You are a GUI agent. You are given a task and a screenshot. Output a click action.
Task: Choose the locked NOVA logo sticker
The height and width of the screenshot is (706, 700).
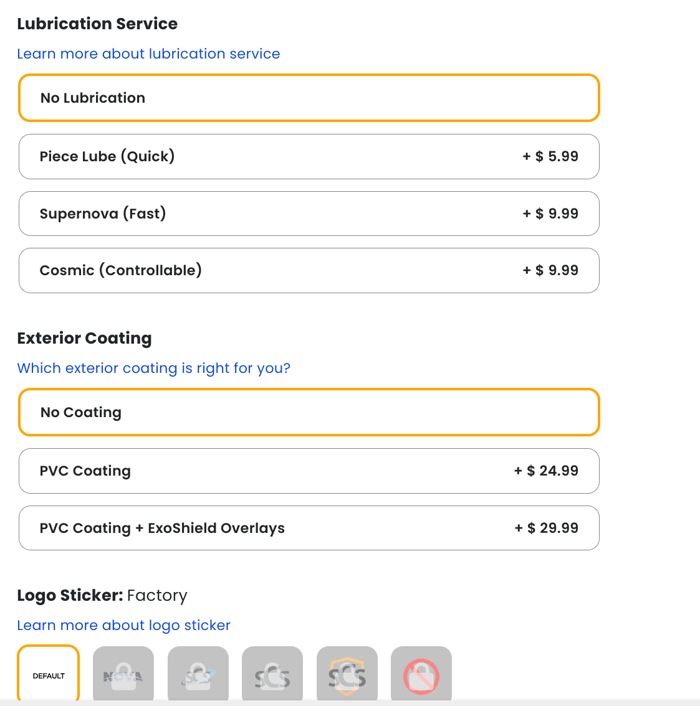point(123,675)
